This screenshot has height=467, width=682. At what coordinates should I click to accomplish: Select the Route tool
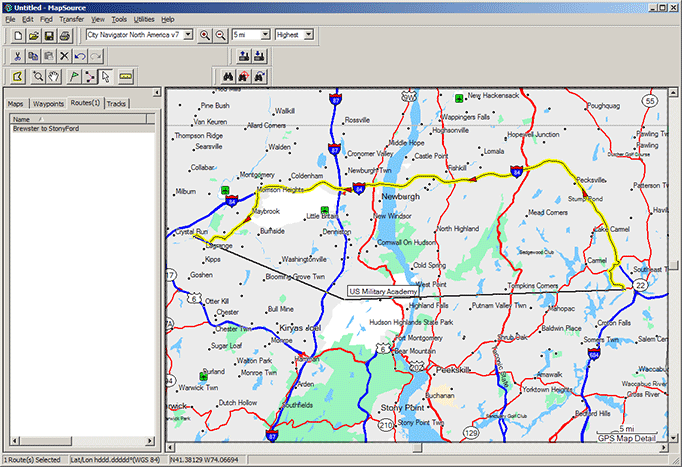[90, 77]
